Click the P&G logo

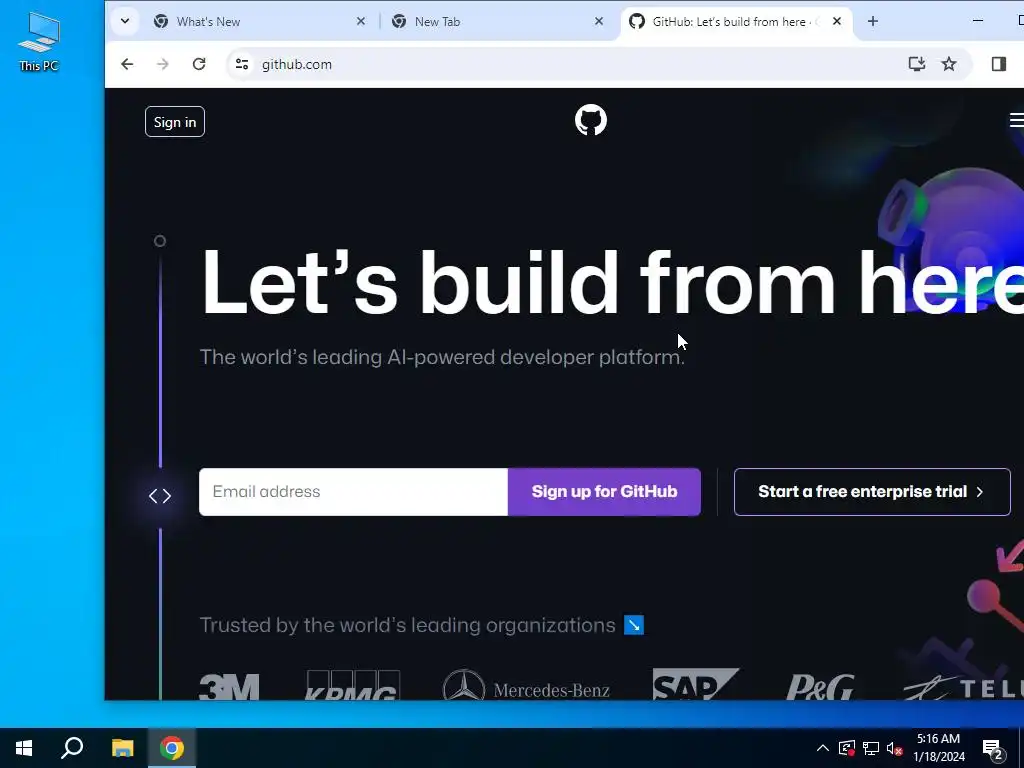tap(820, 686)
